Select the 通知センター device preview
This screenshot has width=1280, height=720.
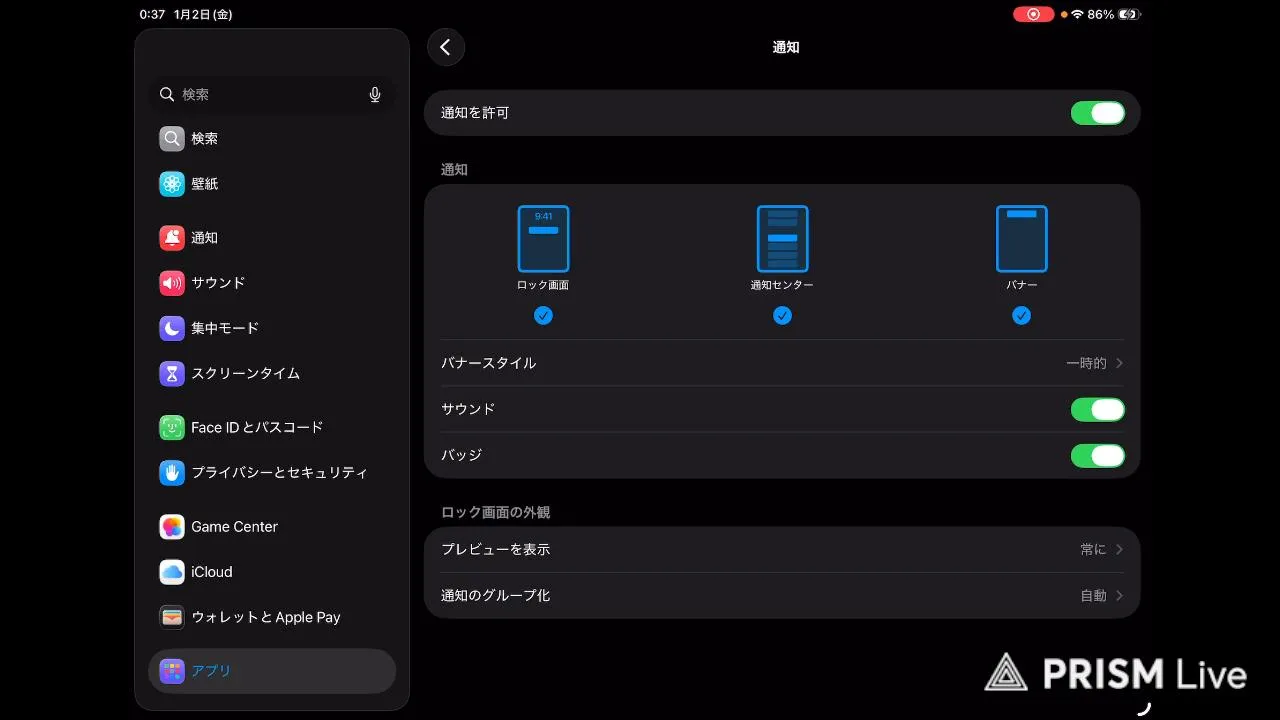tap(782, 238)
